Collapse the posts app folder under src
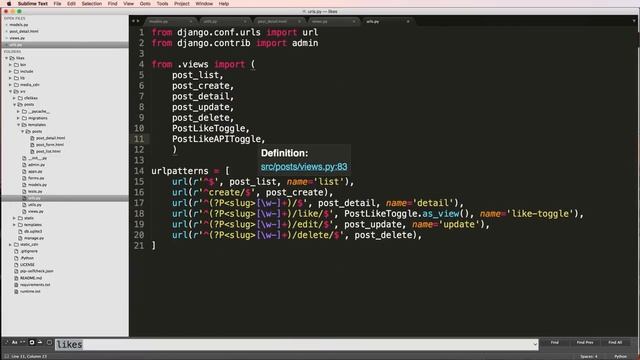This screenshot has width=640, height=360. (x=14, y=104)
